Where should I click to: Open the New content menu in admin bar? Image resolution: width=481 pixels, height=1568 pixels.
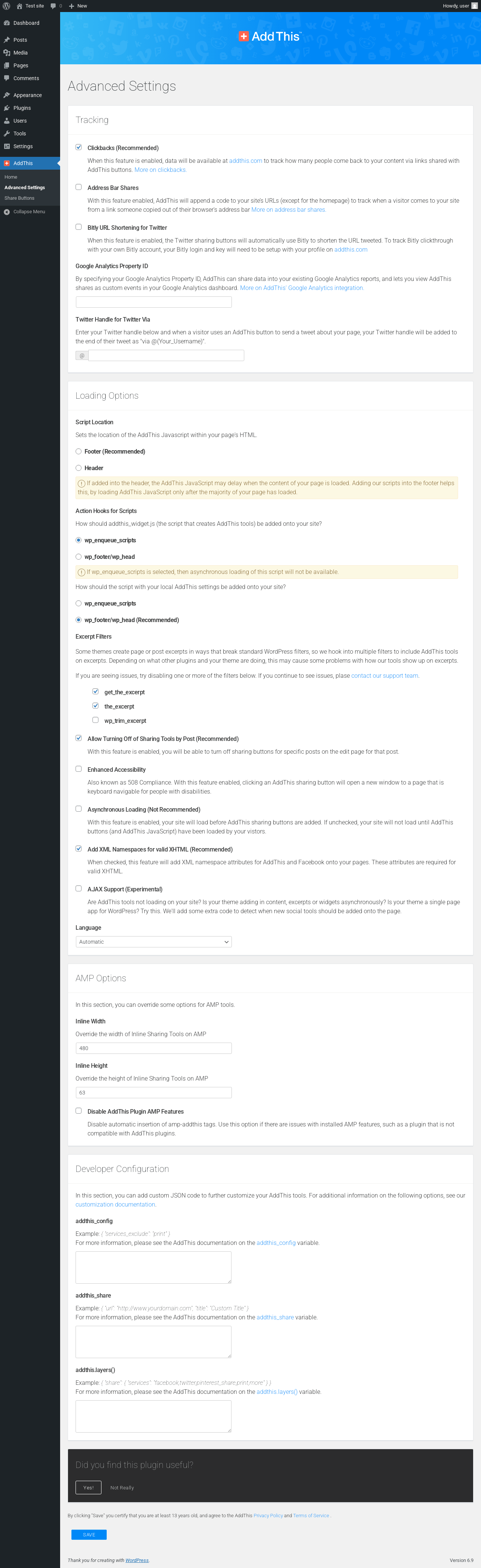pos(78,6)
